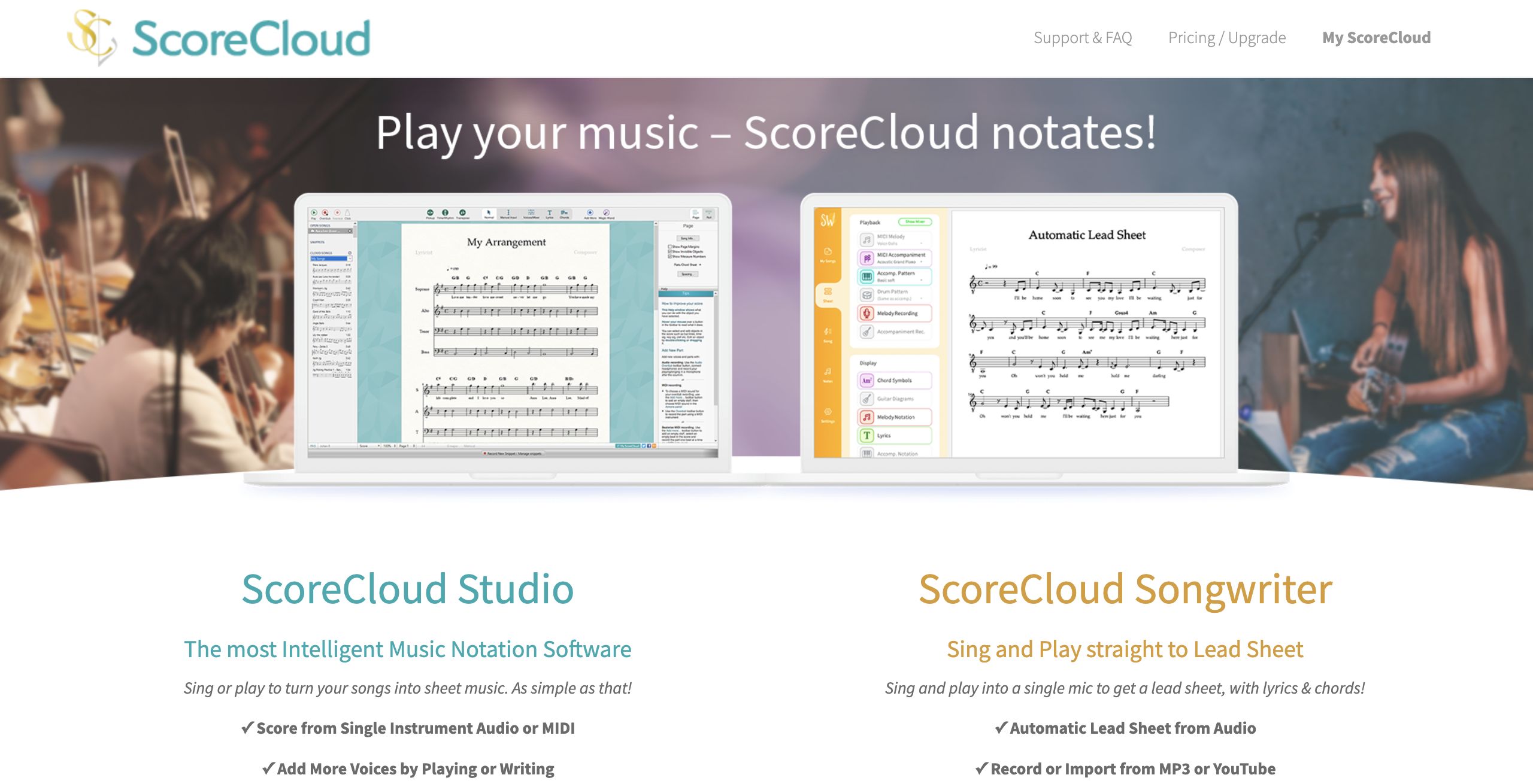
Task: Click the ScoreCloud Studio heading
Action: pos(408,589)
